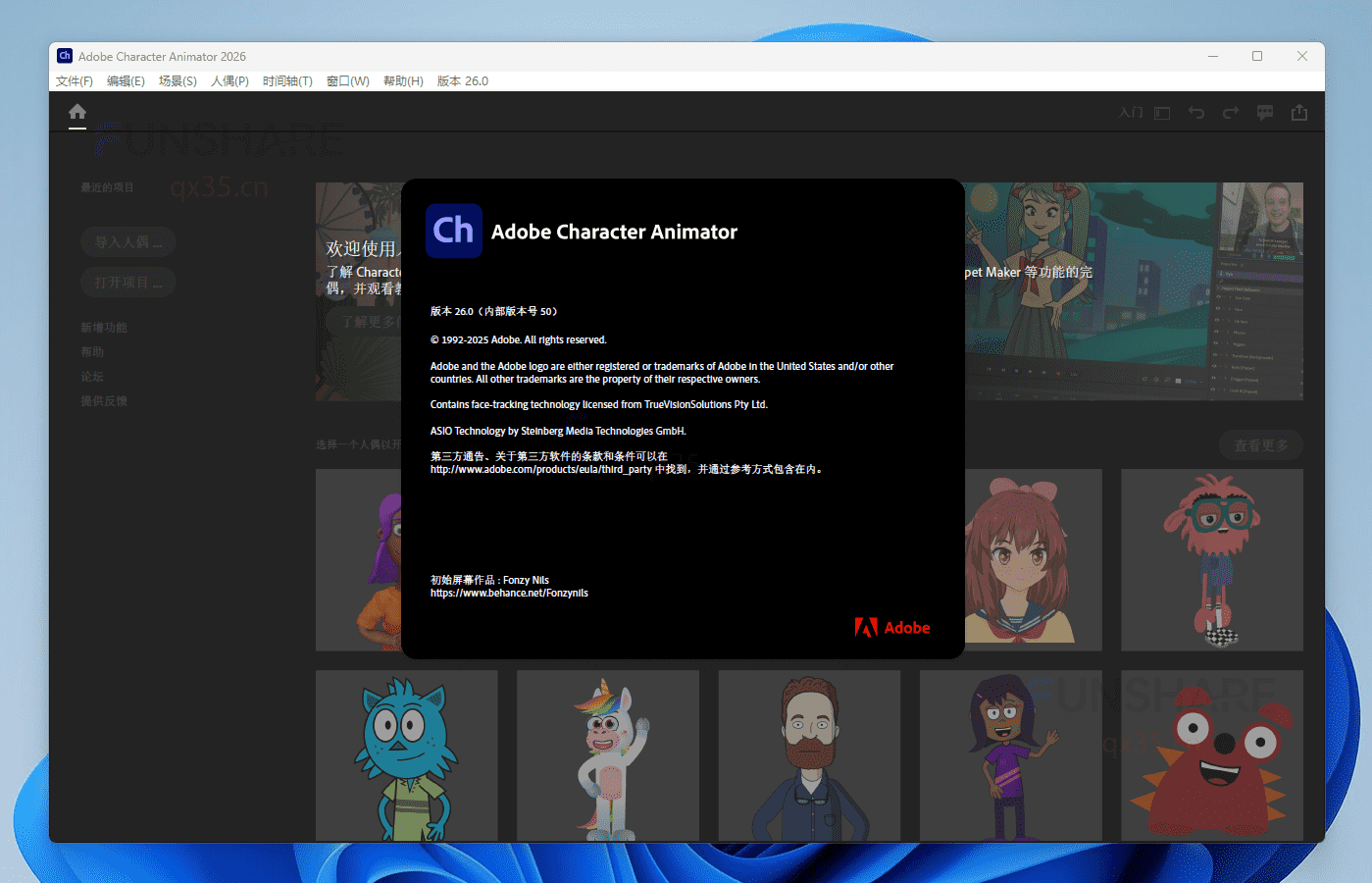Screen dimensions: 1372x883
Task: Open the 时间轴 menu
Action: tap(286, 80)
